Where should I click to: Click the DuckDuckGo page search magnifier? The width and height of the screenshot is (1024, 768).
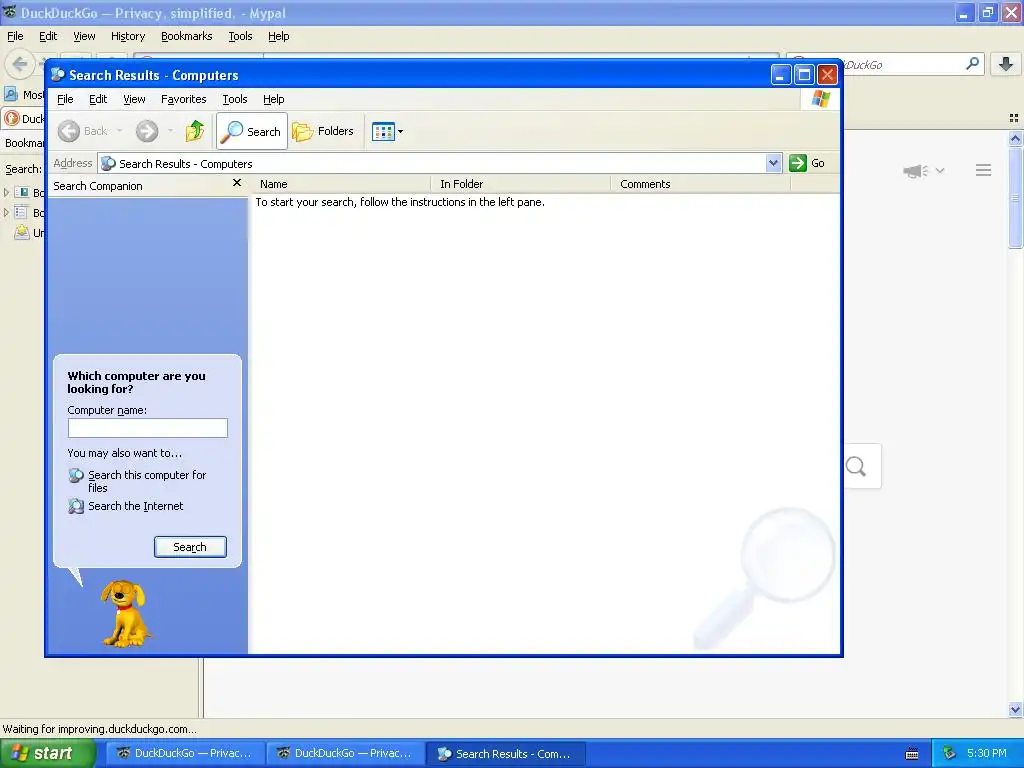[856, 466]
